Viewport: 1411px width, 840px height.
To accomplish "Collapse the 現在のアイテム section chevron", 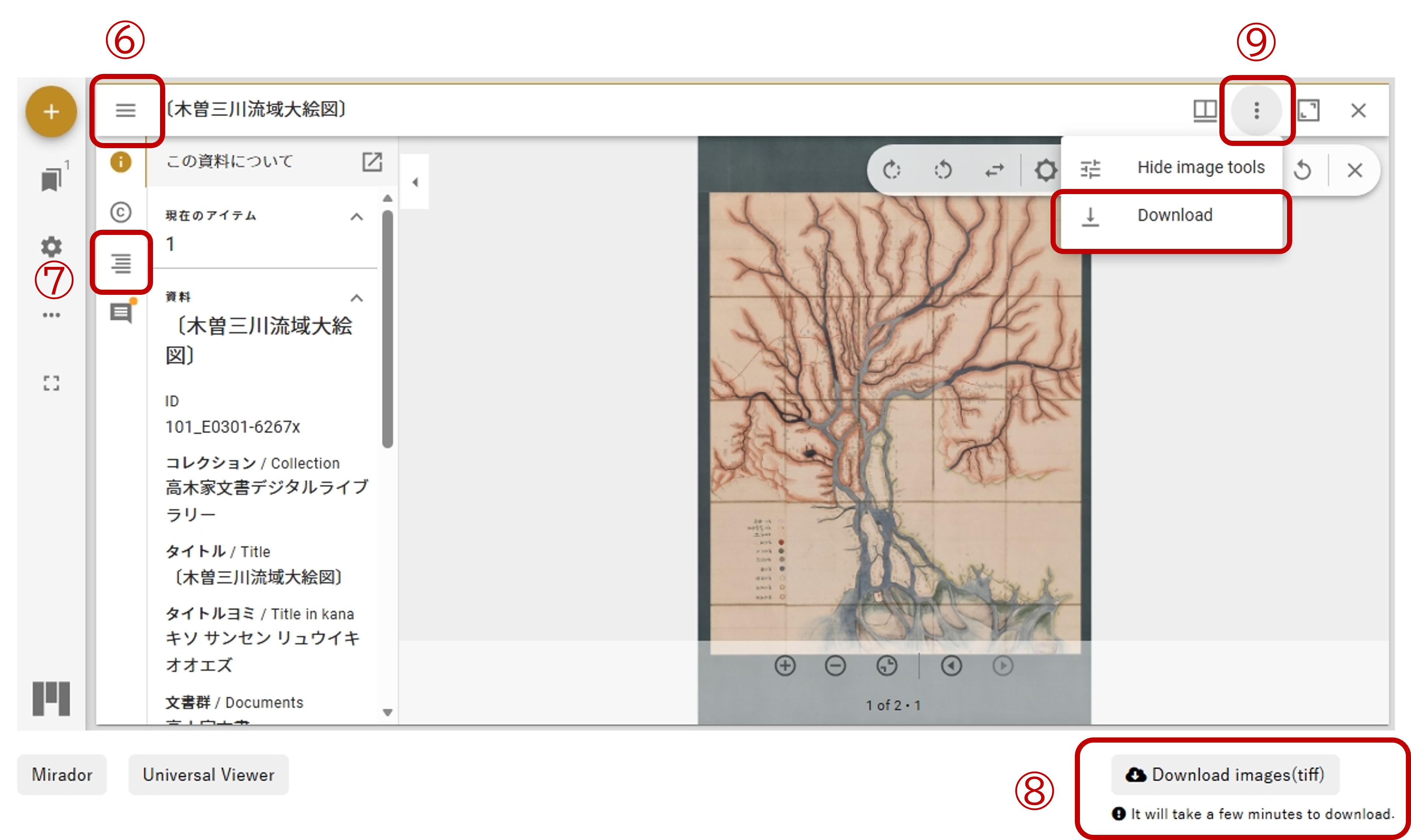I will pyautogui.click(x=357, y=217).
